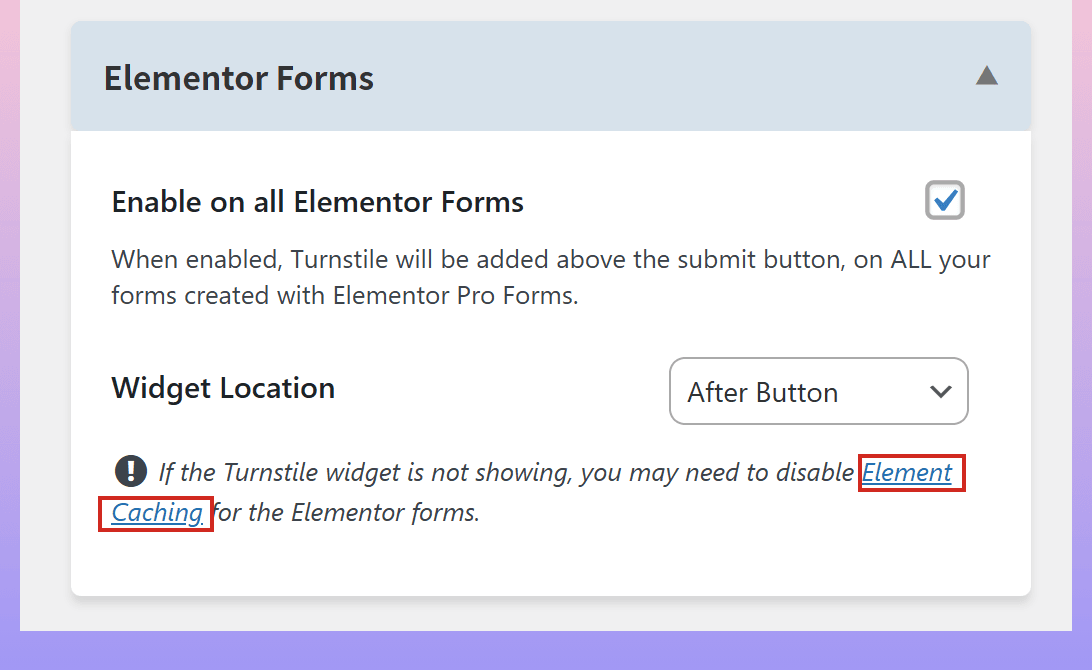
Task: Click 'for the Elementor forms.' note text
Action: pyautogui.click(x=346, y=513)
